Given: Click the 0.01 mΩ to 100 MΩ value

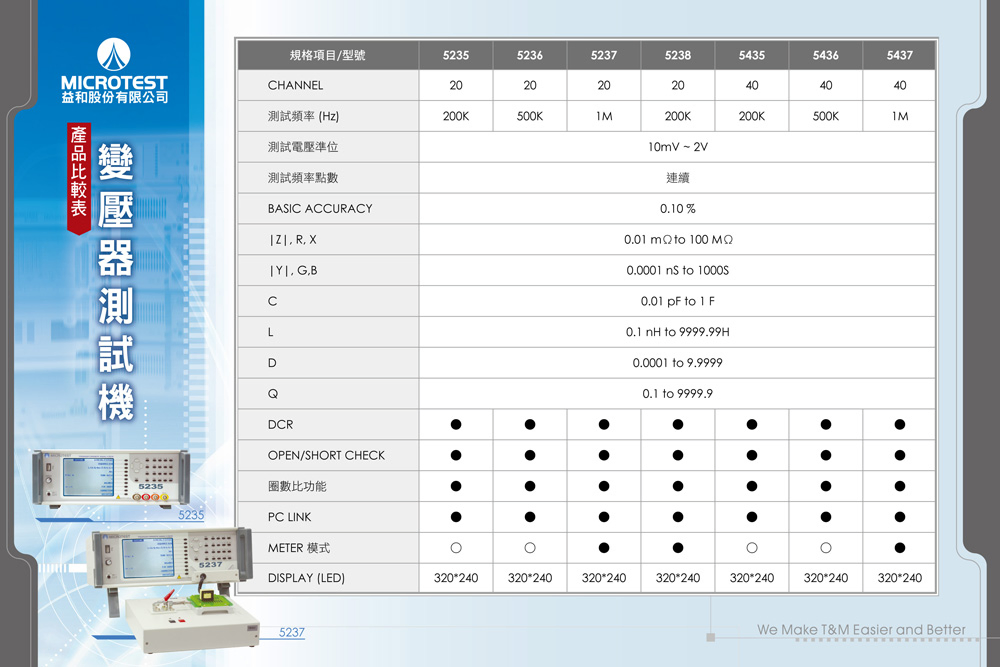Looking at the screenshot, I should [678, 240].
